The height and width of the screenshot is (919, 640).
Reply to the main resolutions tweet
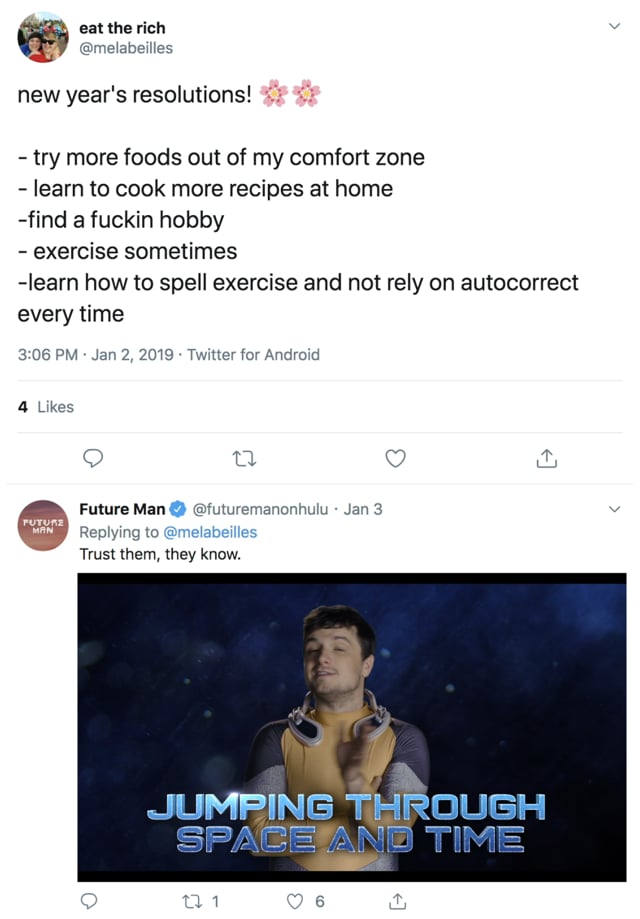[93, 458]
